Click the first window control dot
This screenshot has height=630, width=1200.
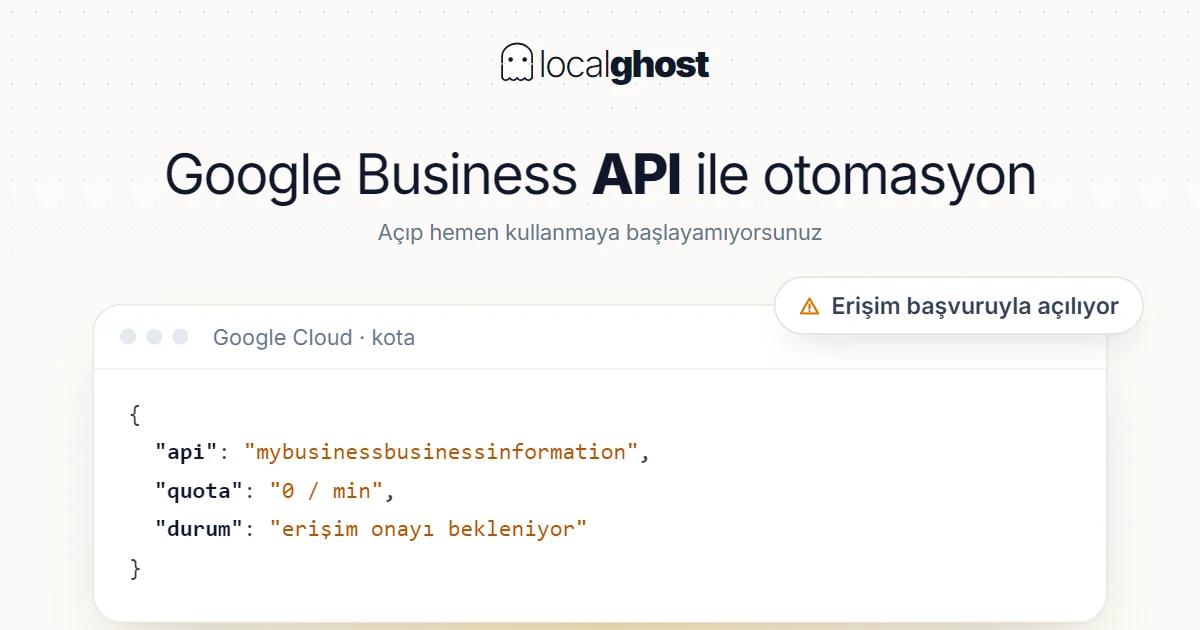(x=128, y=337)
